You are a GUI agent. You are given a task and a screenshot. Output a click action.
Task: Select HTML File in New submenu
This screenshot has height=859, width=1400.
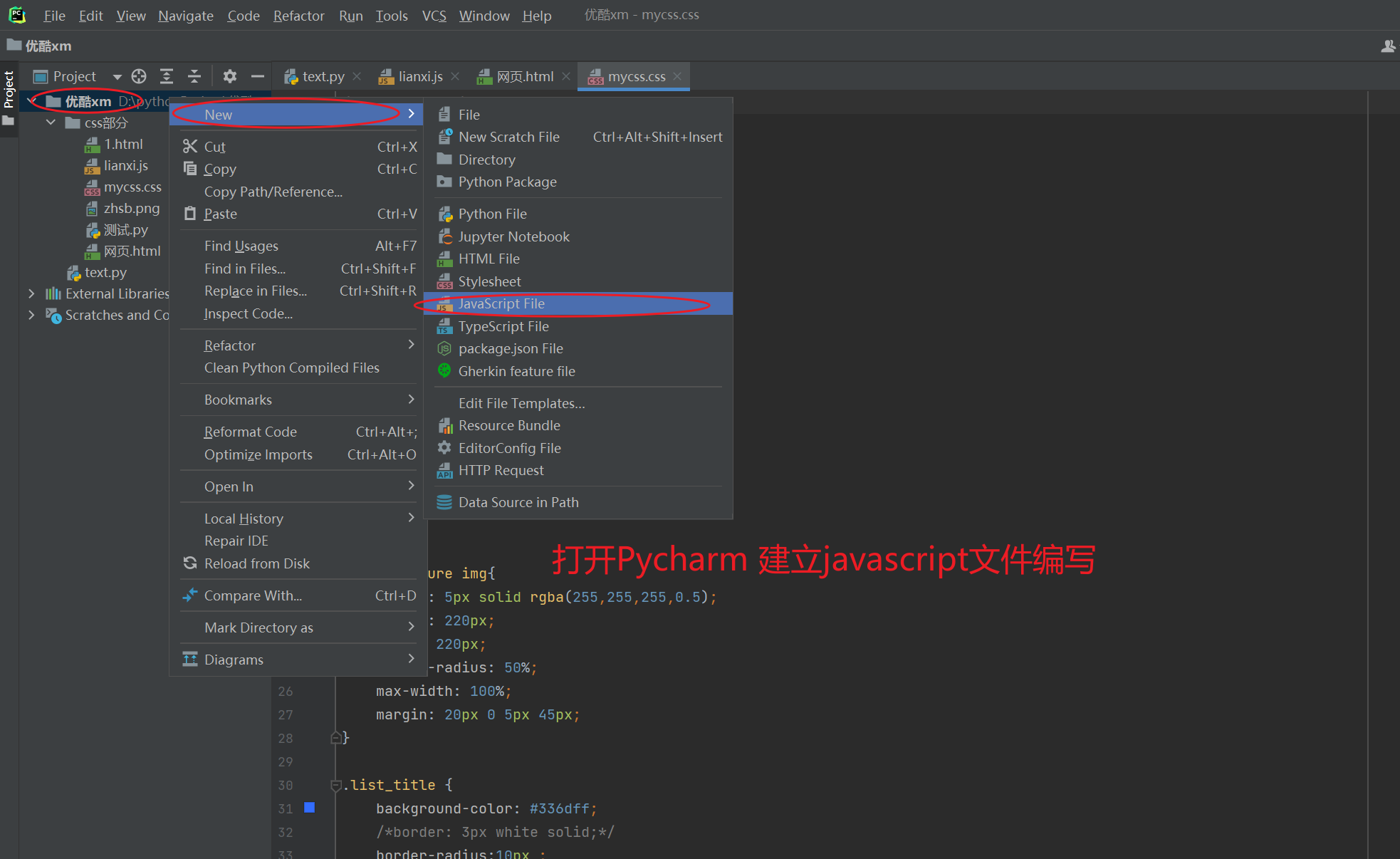tap(578, 259)
